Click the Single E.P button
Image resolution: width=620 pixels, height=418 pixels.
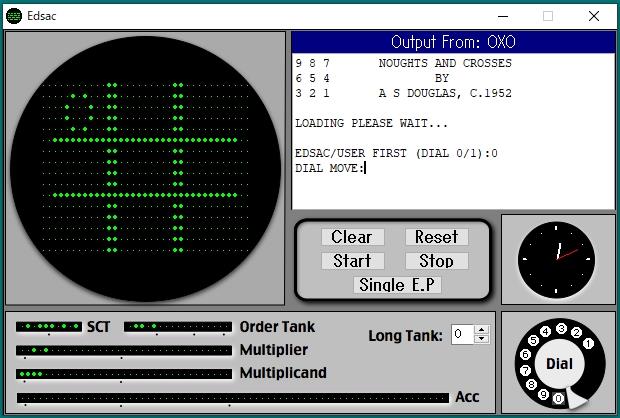point(397,285)
